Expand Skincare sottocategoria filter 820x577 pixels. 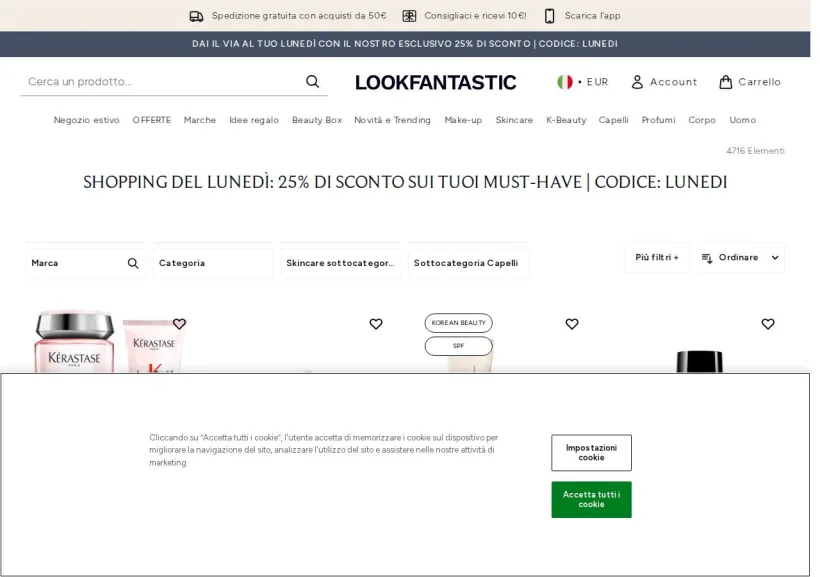[340, 263]
